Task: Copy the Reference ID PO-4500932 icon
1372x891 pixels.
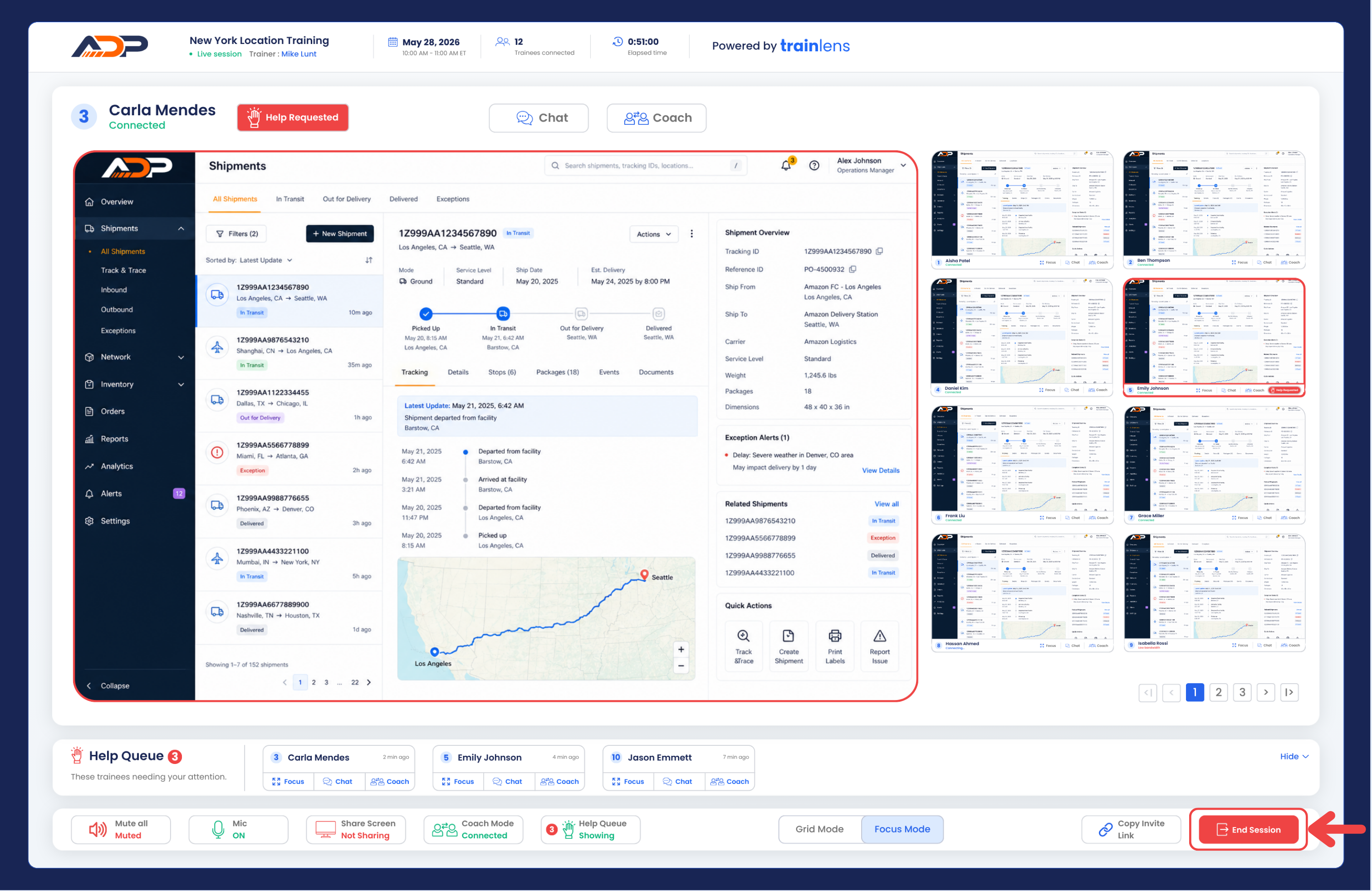Action: [x=853, y=269]
